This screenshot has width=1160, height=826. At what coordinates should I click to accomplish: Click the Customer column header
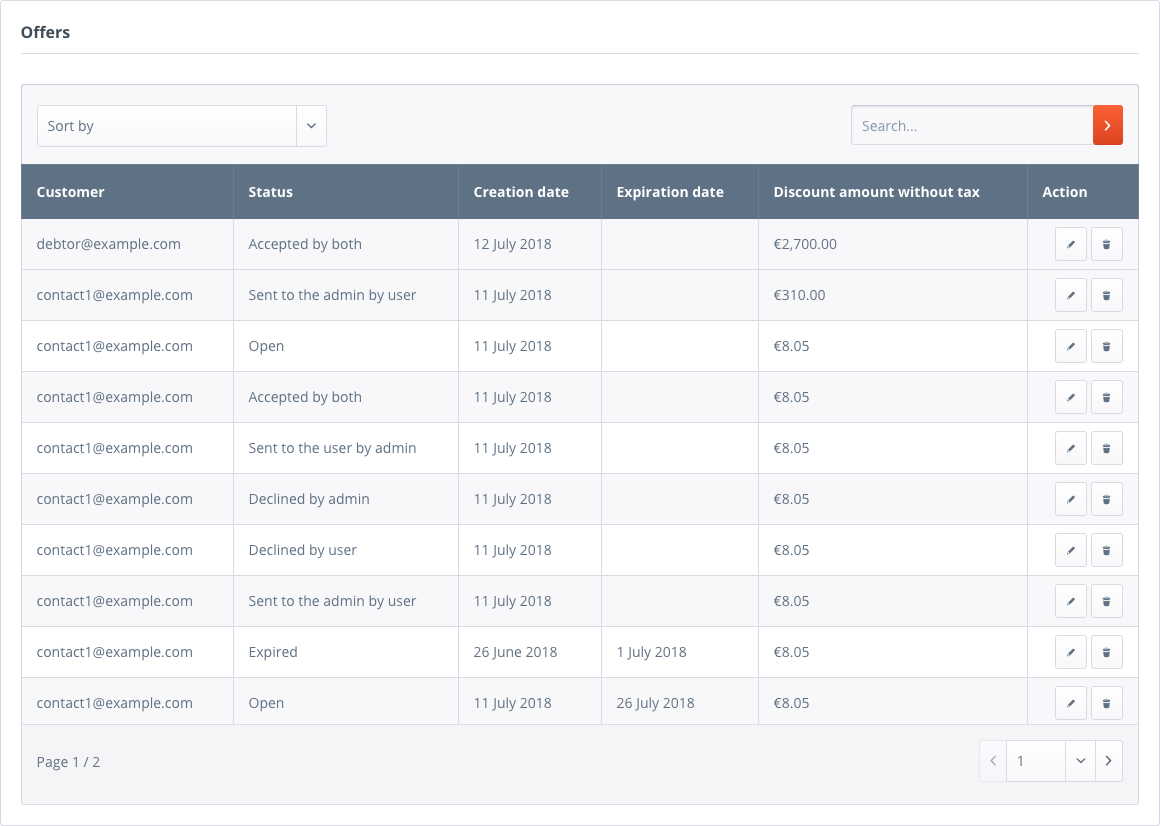pos(71,192)
